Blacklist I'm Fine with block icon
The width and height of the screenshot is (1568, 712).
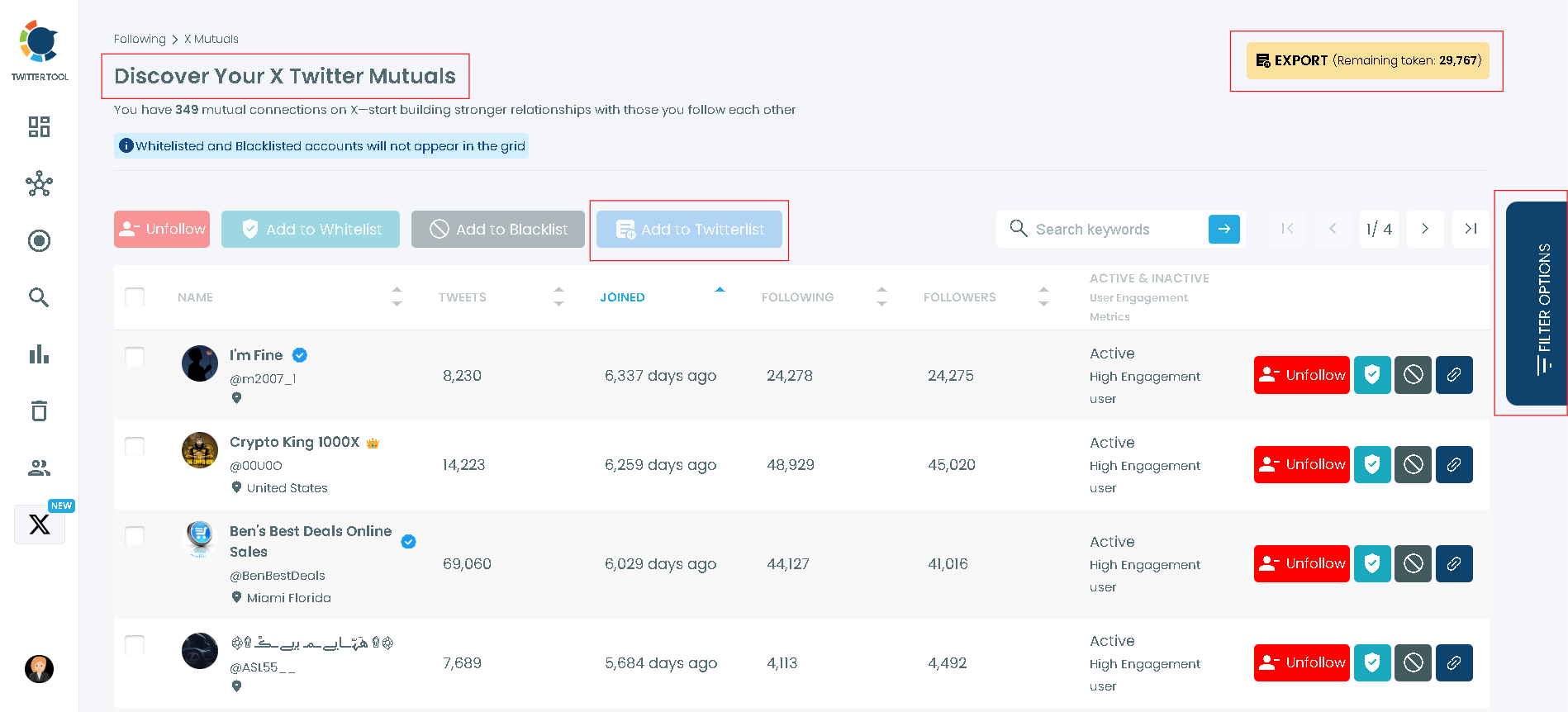pyautogui.click(x=1414, y=375)
